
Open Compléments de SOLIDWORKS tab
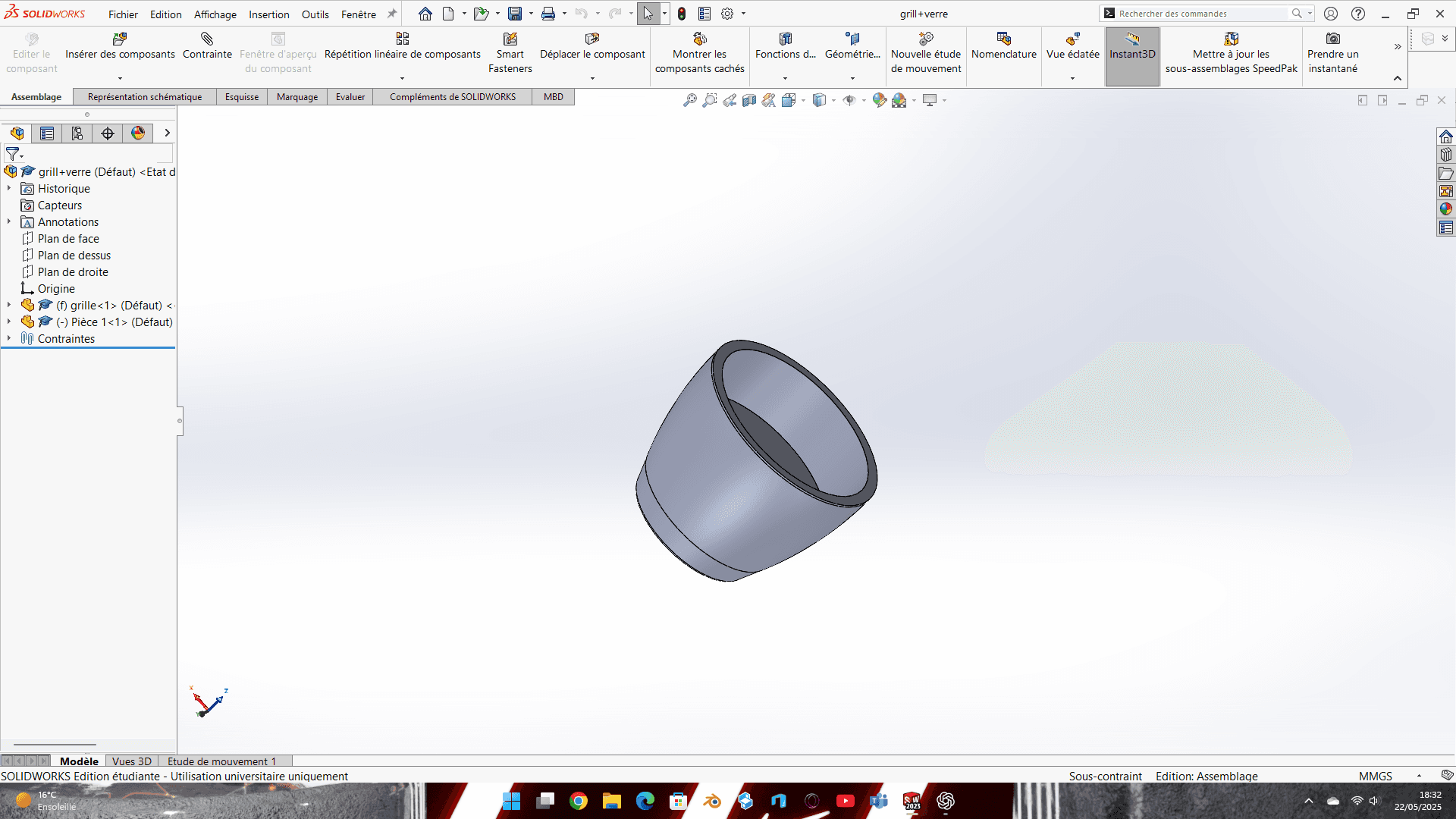[453, 97]
